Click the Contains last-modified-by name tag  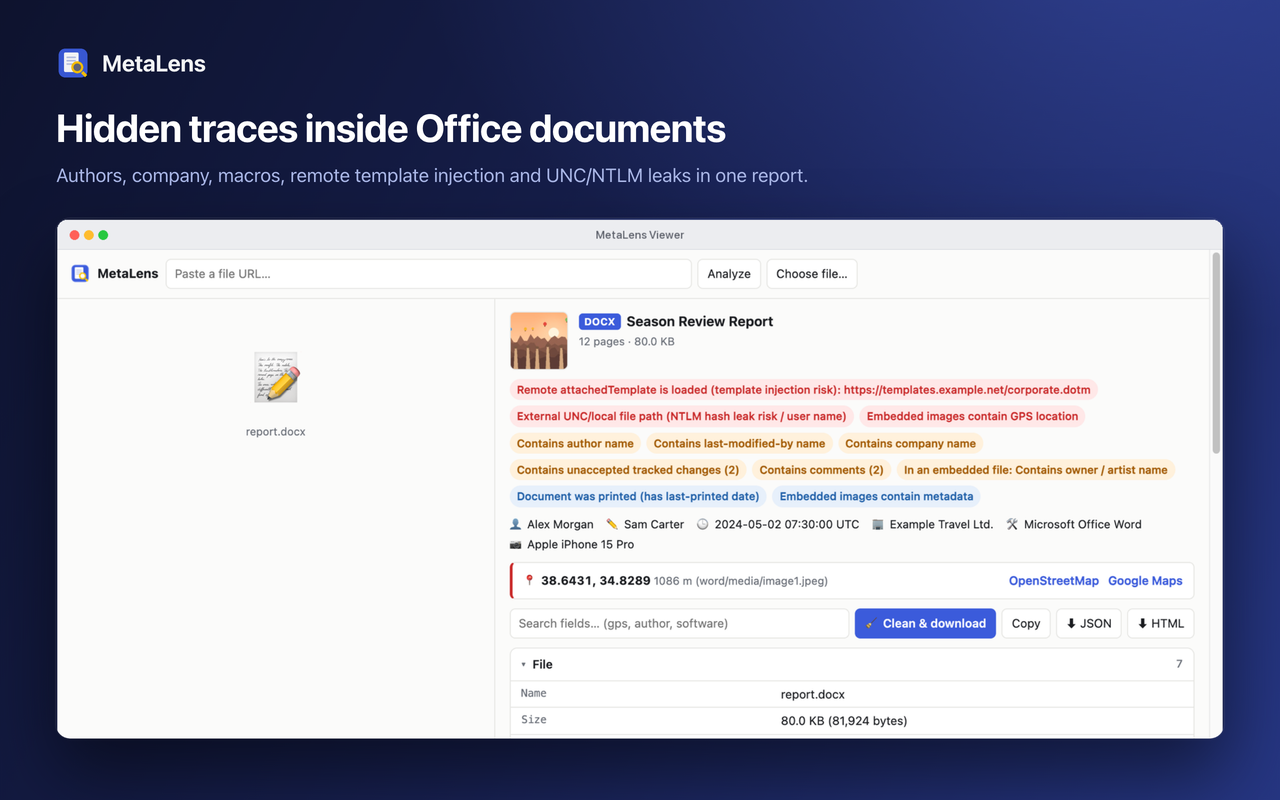739,443
